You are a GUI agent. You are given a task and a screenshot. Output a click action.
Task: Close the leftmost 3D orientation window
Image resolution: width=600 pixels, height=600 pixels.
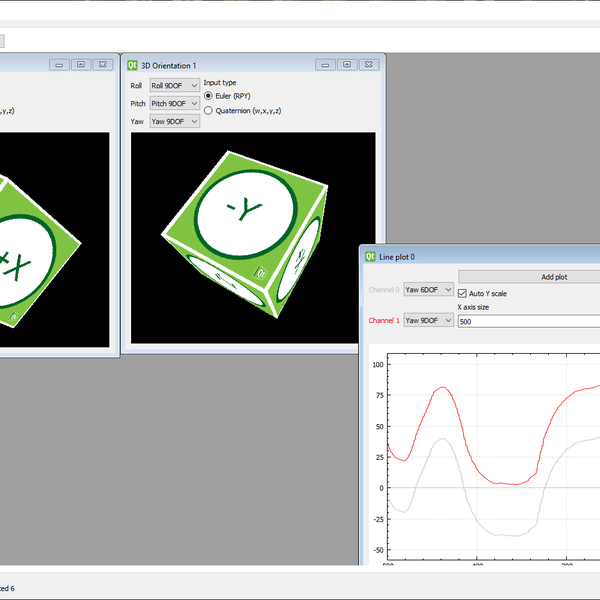coord(102,65)
